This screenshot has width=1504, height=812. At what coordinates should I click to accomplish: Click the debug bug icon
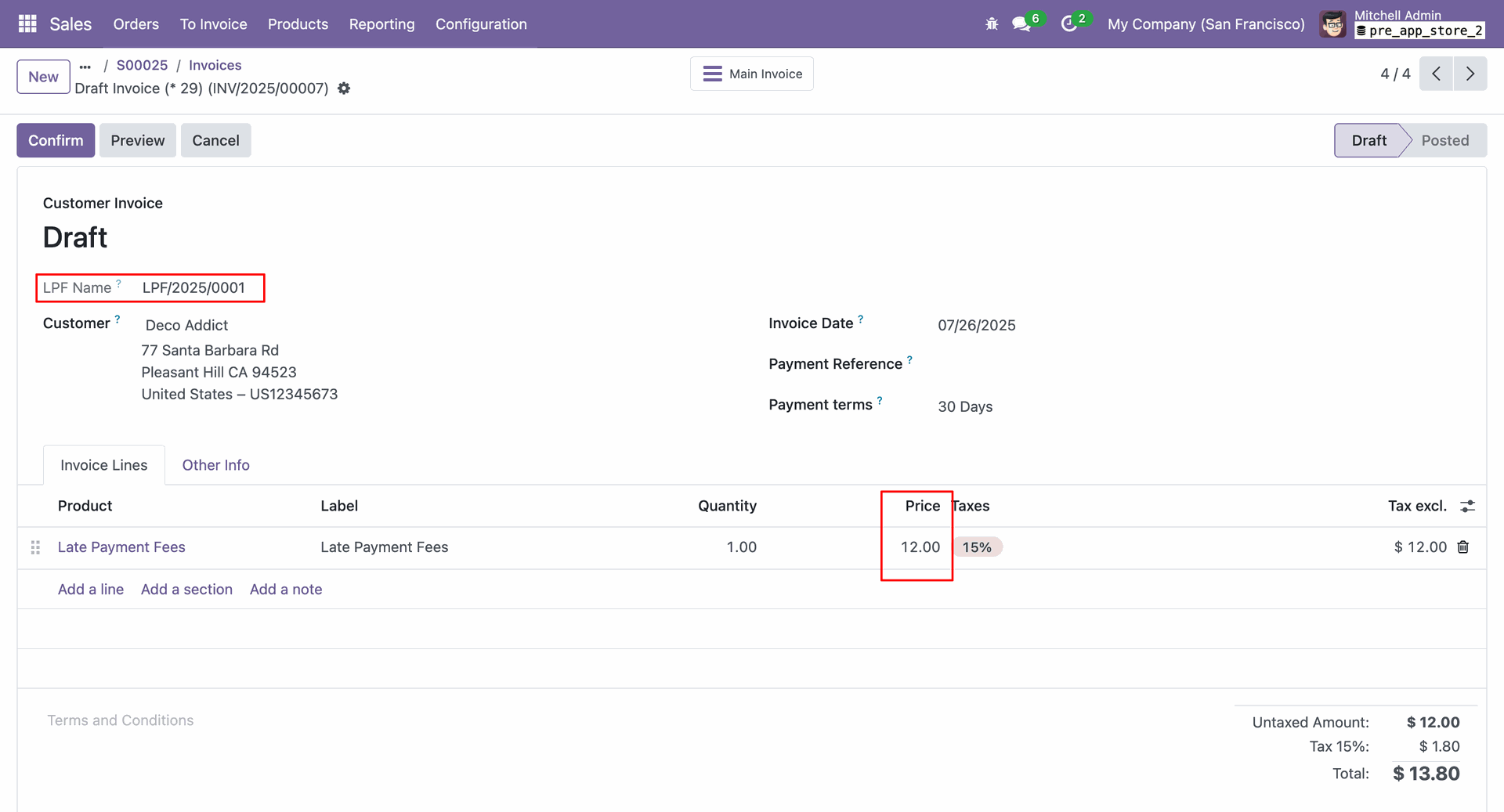(992, 24)
